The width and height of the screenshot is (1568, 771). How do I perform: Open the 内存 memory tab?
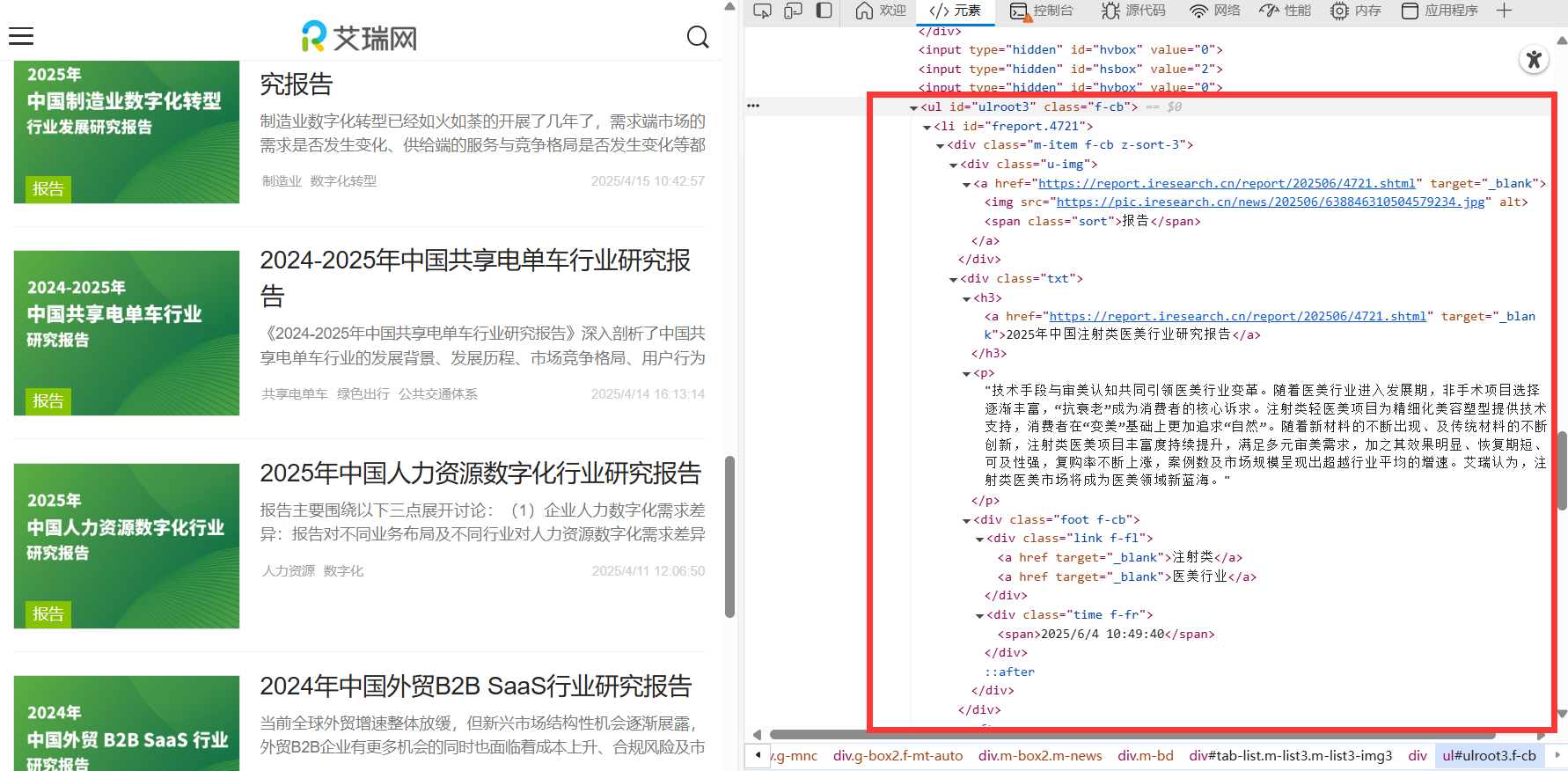pos(1355,11)
